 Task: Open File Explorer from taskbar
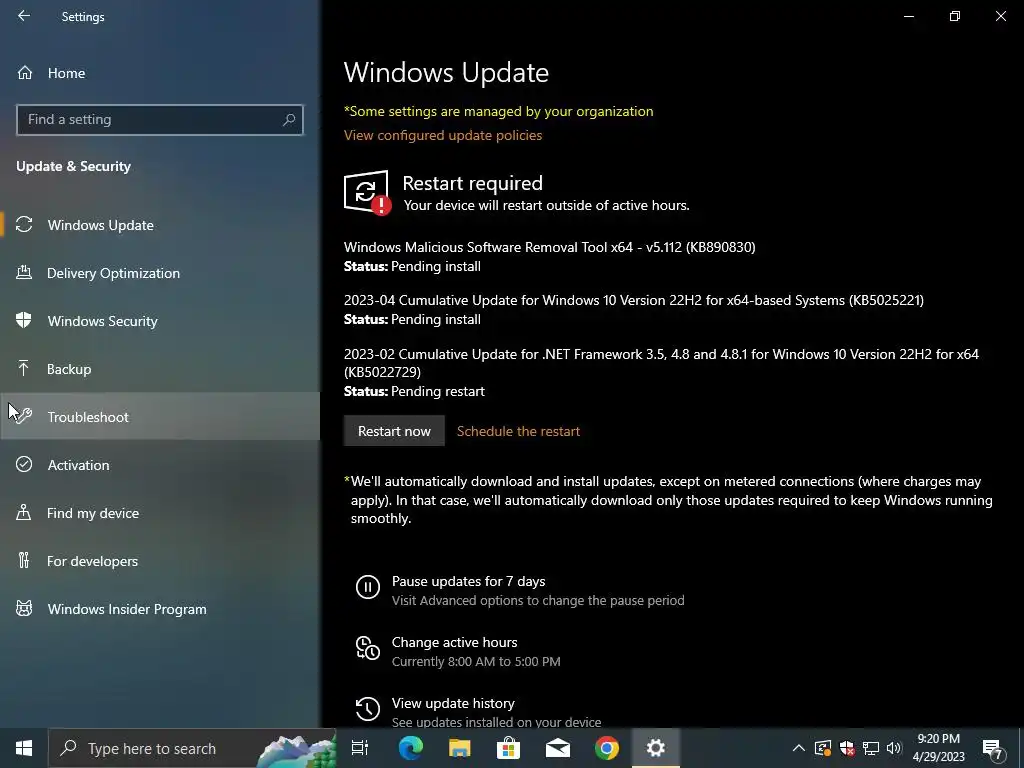[x=460, y=748]
